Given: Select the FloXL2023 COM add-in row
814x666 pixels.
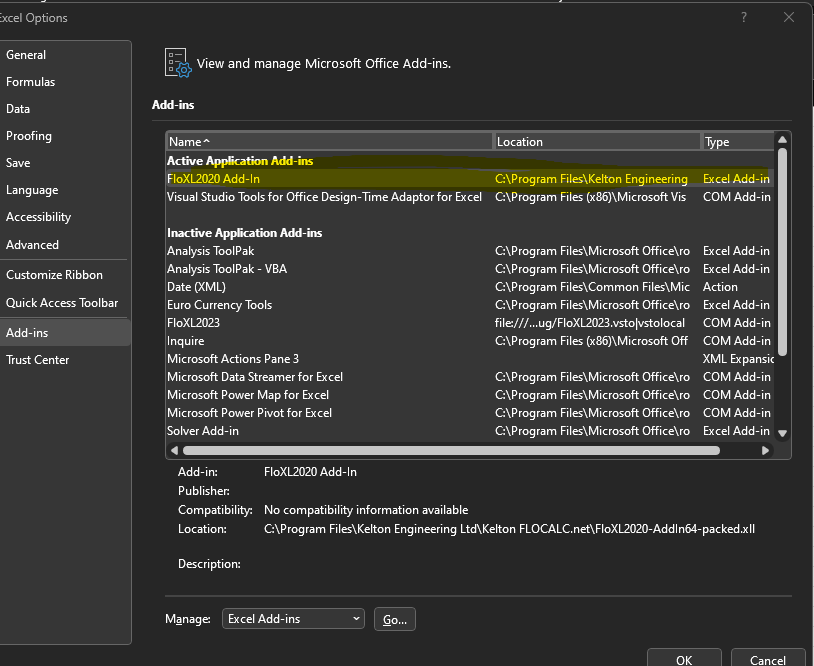Looking at the screenshot, I should click(x=469, y=323).
